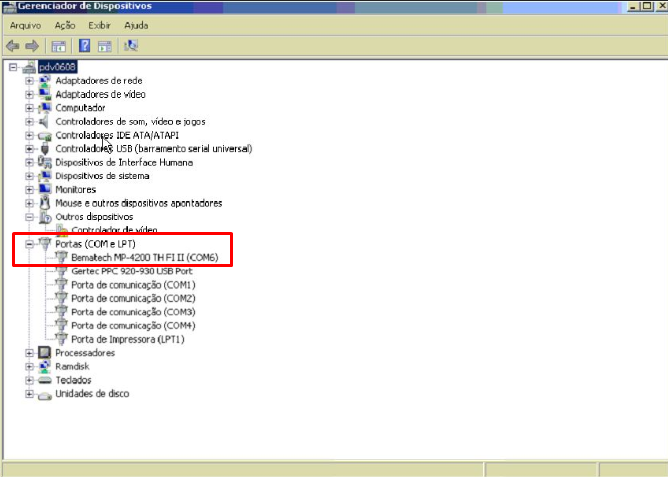Click the Gertec PPC port icon

[x=61, y=271]
